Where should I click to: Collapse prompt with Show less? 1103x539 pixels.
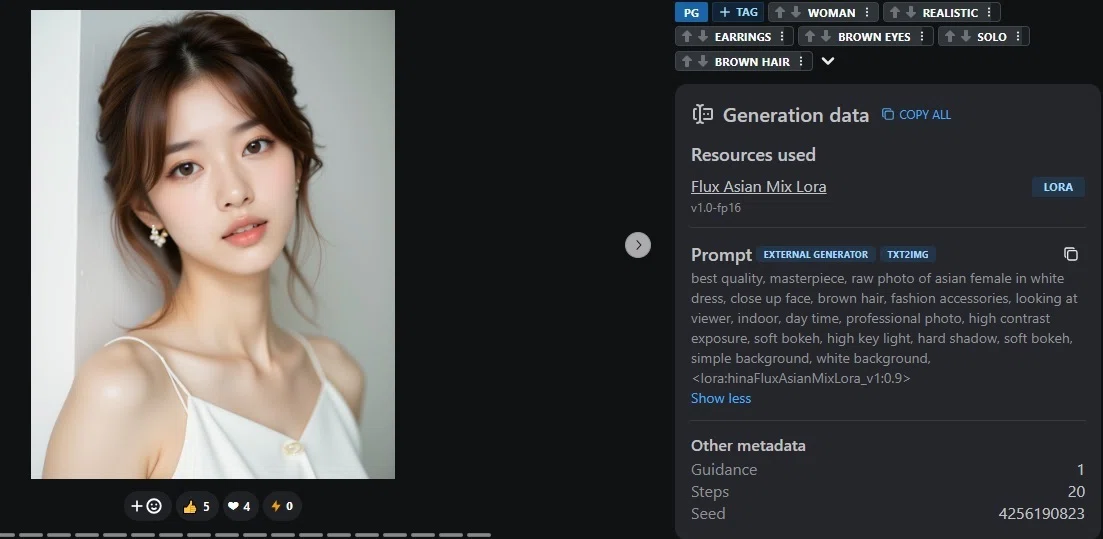pyautogui.click(x=720, y=398)
